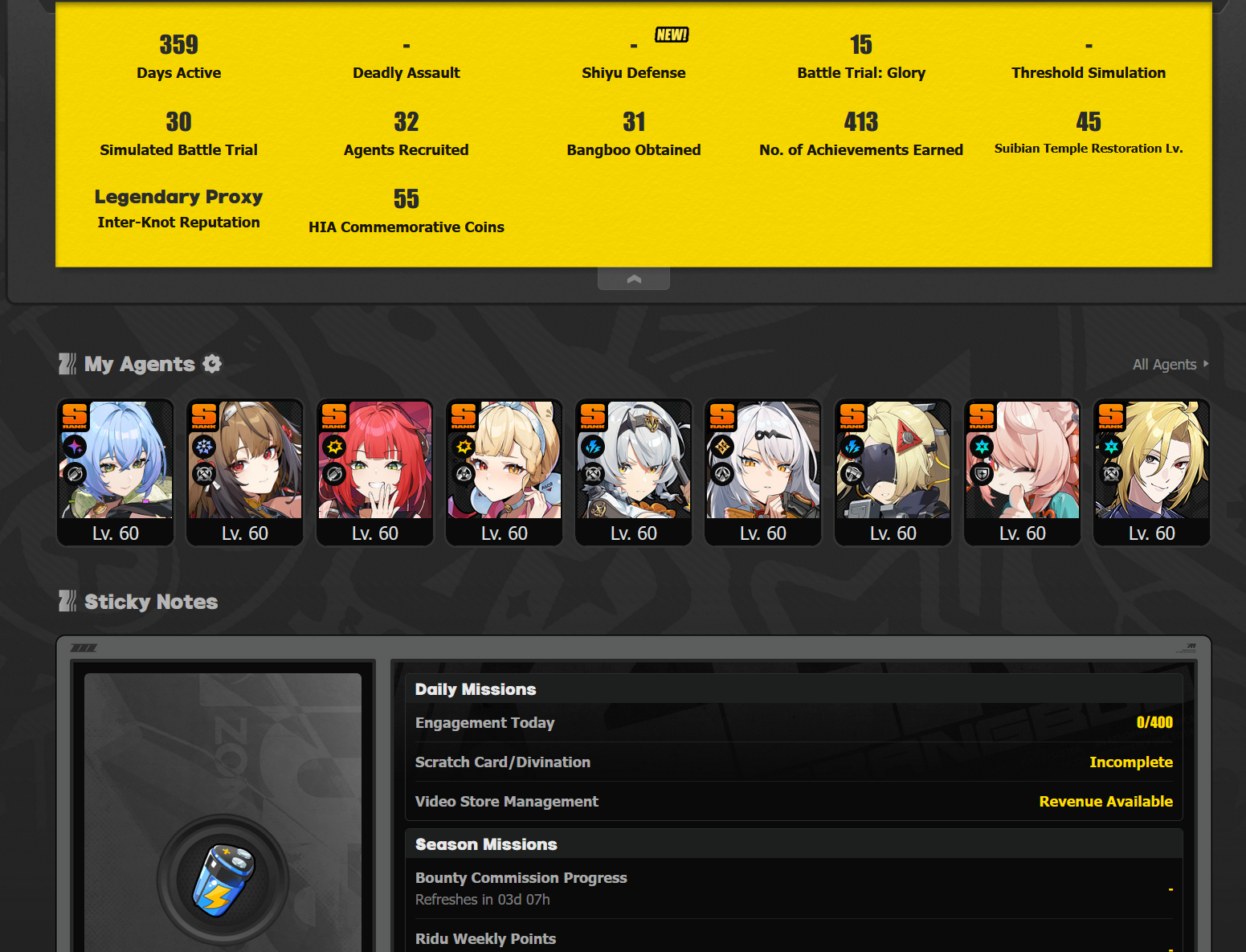The height and width of the screenshot is (952, 1246).
Task: Click the 31 Bangboo Obtained stat
Action: tap(634, 133)
